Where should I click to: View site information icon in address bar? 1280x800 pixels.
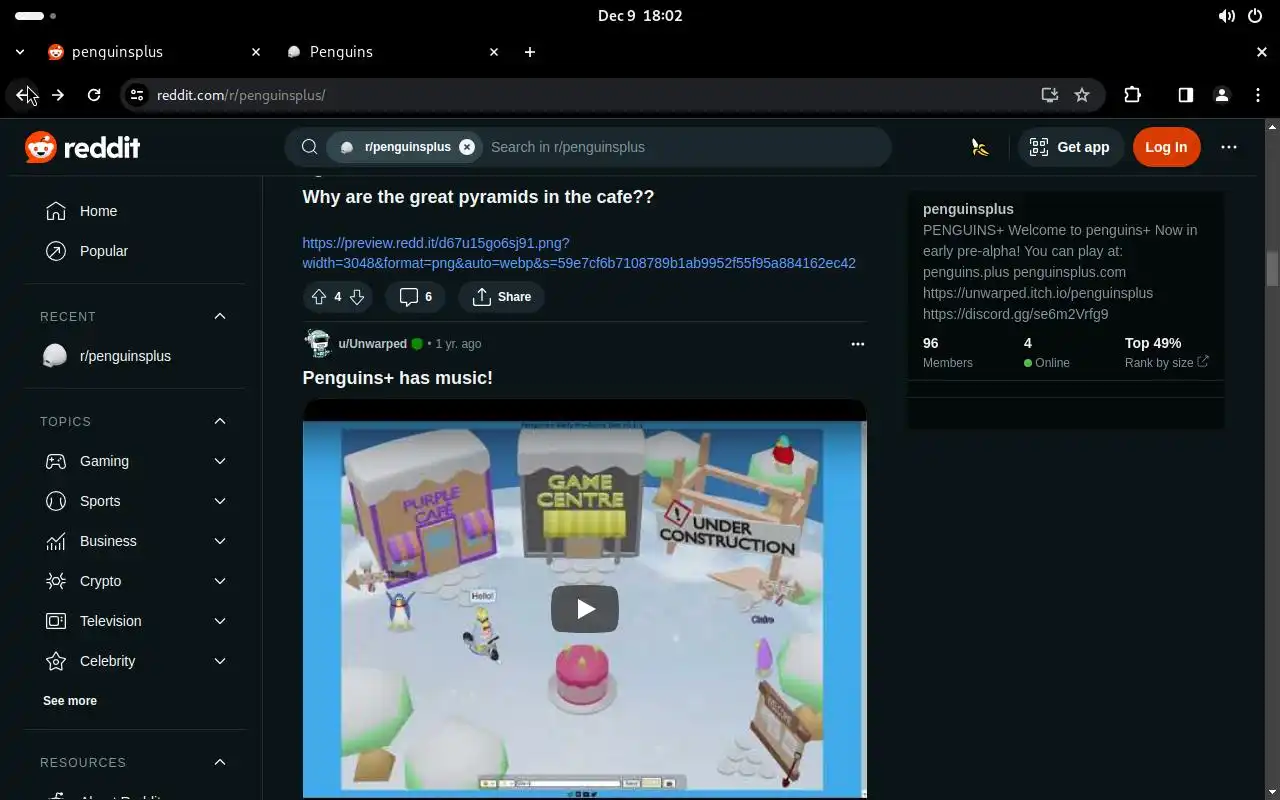137,95
